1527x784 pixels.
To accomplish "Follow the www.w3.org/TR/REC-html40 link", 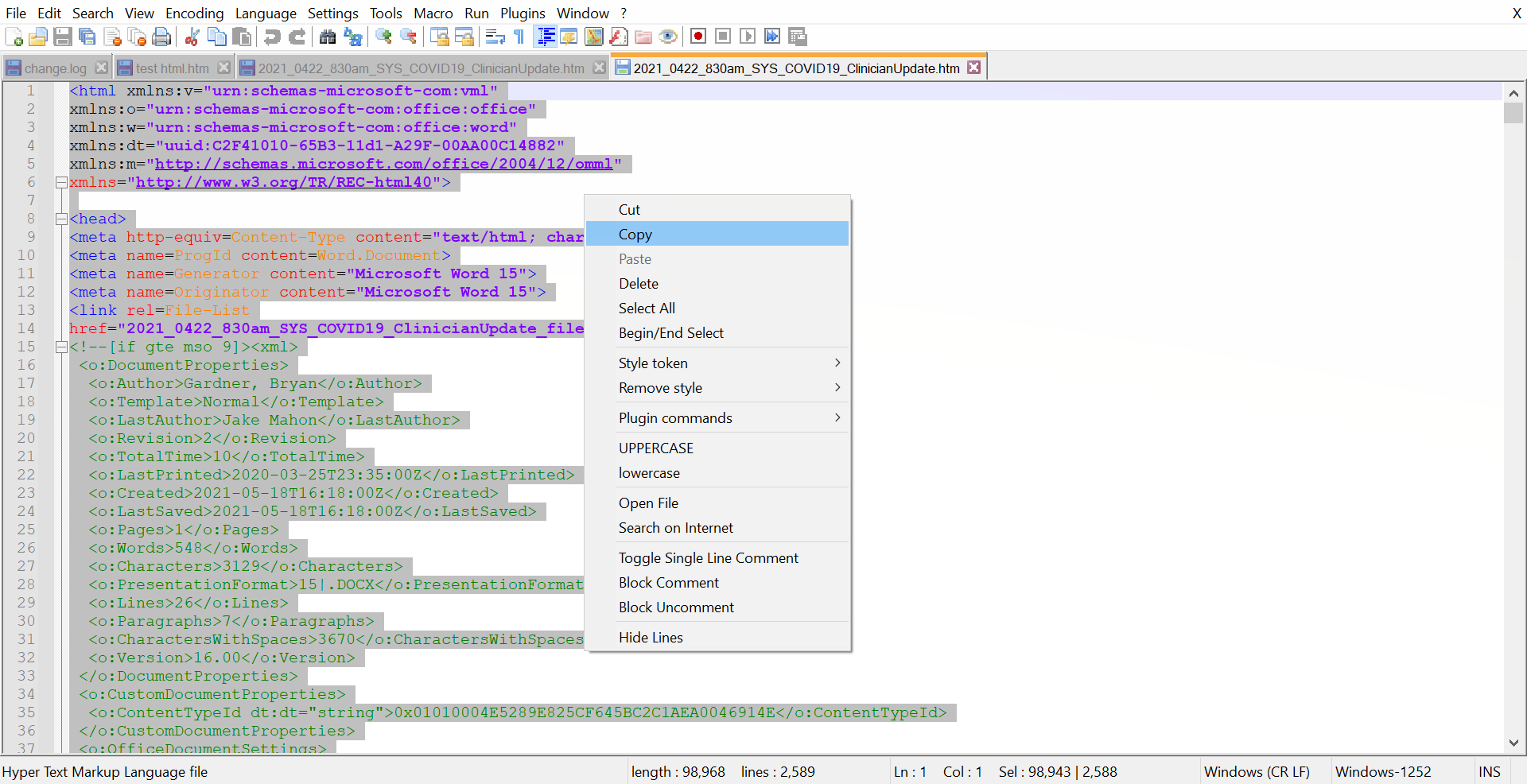I will coord(283,182).
